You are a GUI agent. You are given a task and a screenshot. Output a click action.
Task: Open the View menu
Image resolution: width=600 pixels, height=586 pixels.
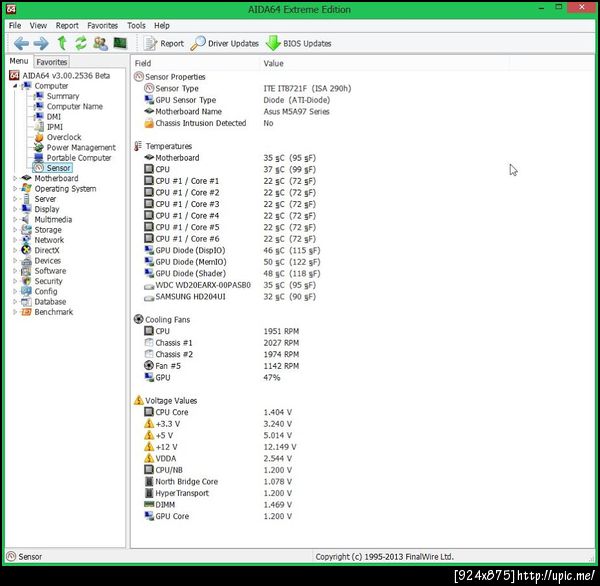38,26
